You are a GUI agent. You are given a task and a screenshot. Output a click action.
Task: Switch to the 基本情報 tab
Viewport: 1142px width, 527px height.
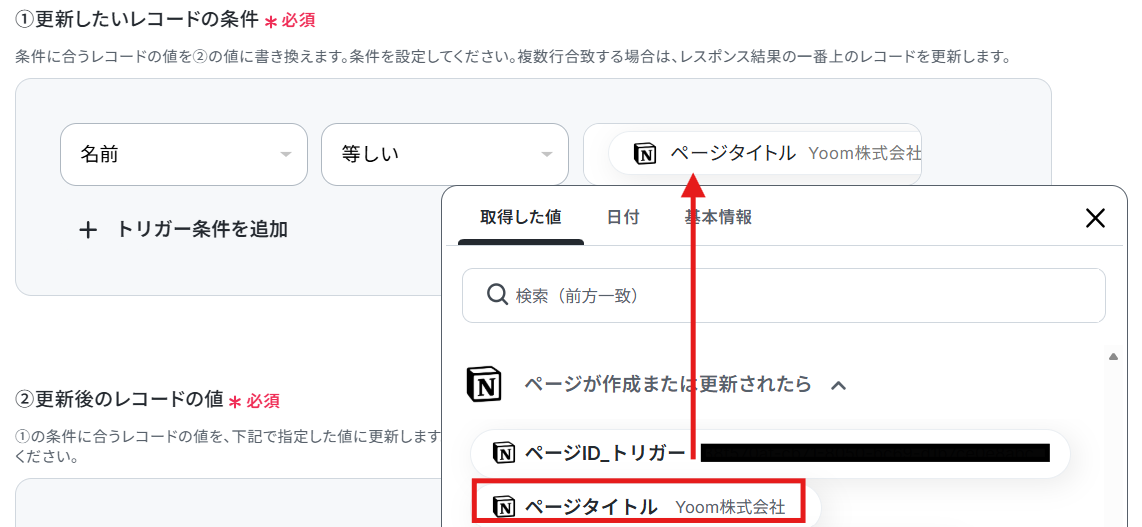717,217
